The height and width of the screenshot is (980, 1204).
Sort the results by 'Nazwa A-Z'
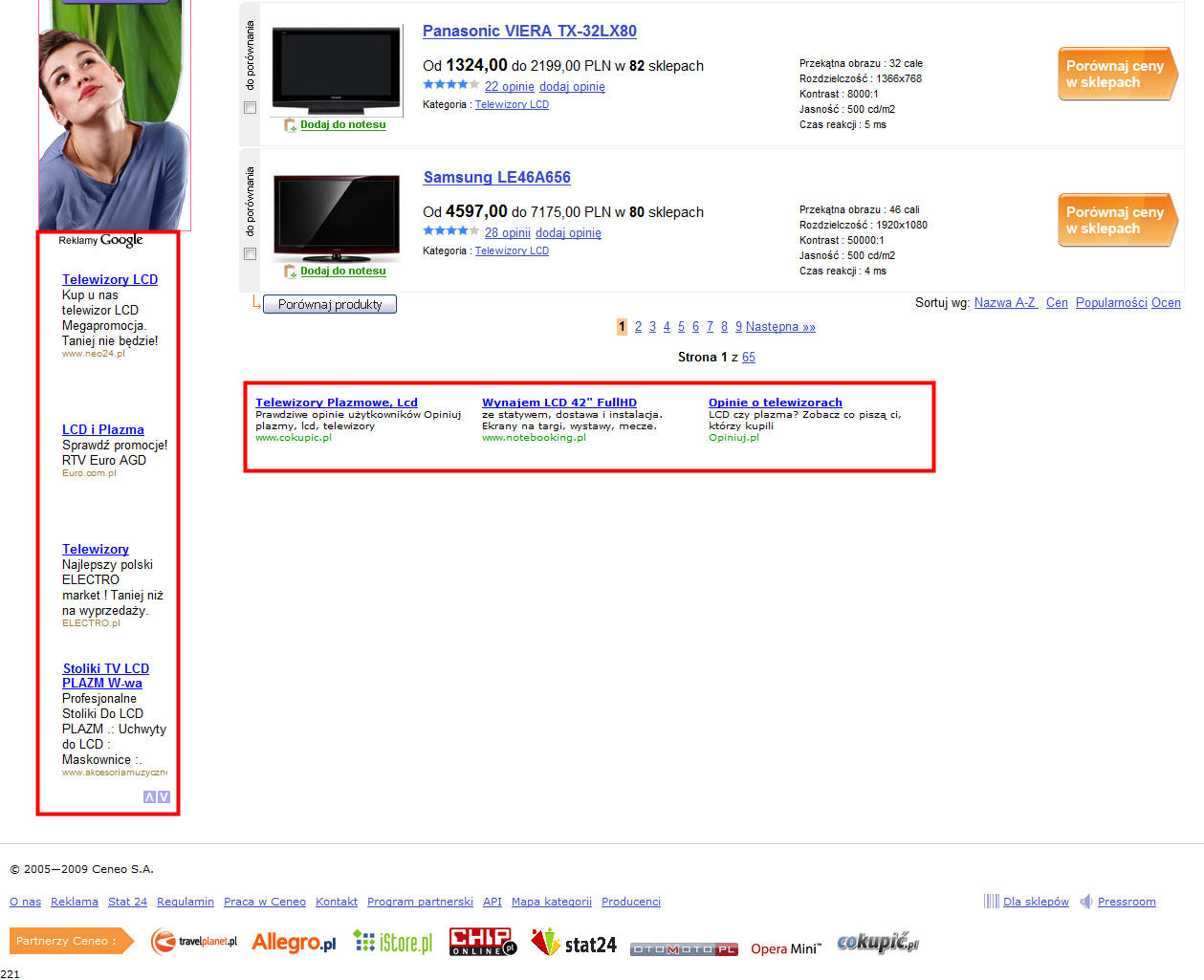tap(1006, 302)
